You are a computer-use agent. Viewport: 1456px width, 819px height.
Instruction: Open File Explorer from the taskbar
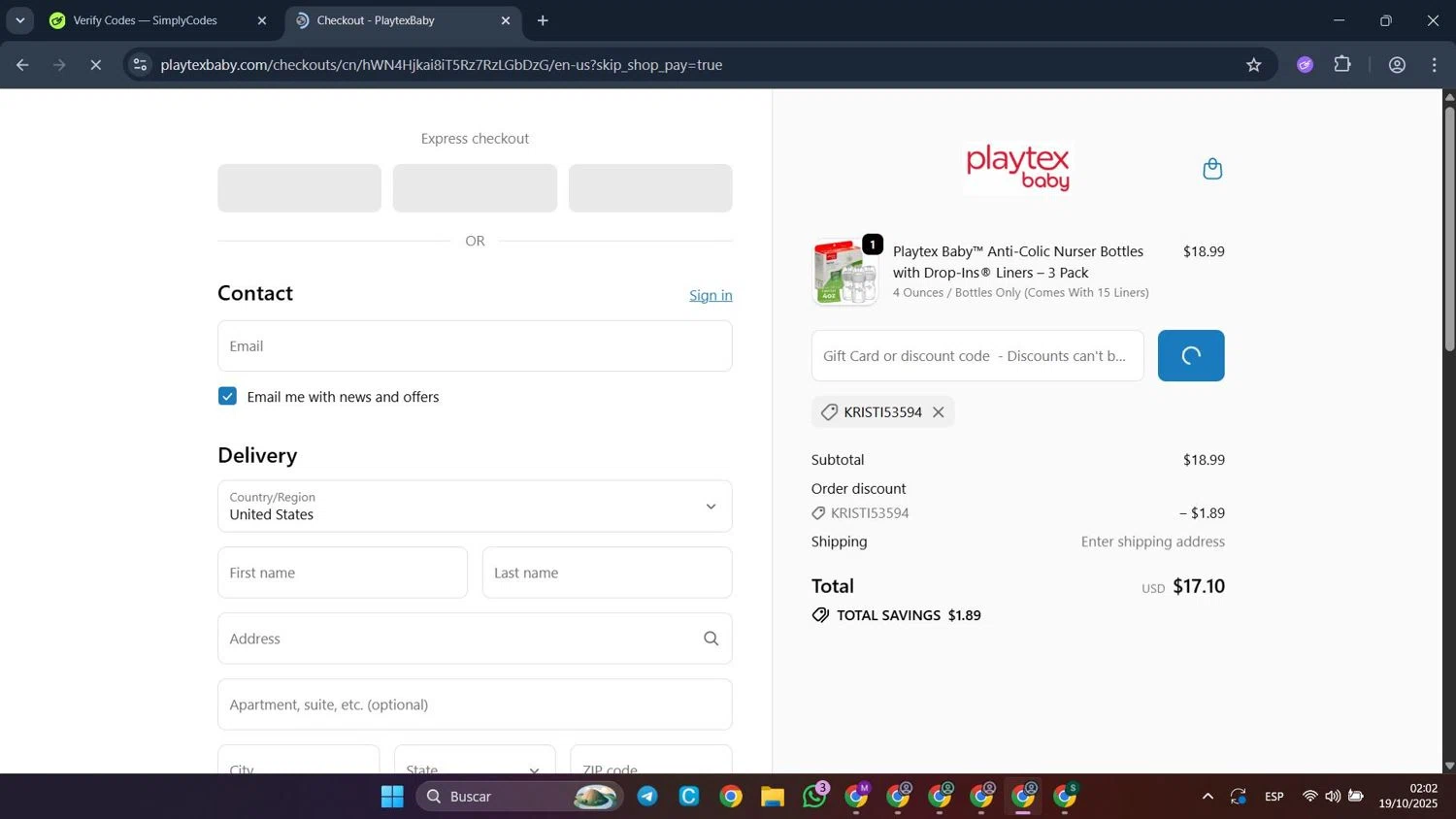[773, 797]
